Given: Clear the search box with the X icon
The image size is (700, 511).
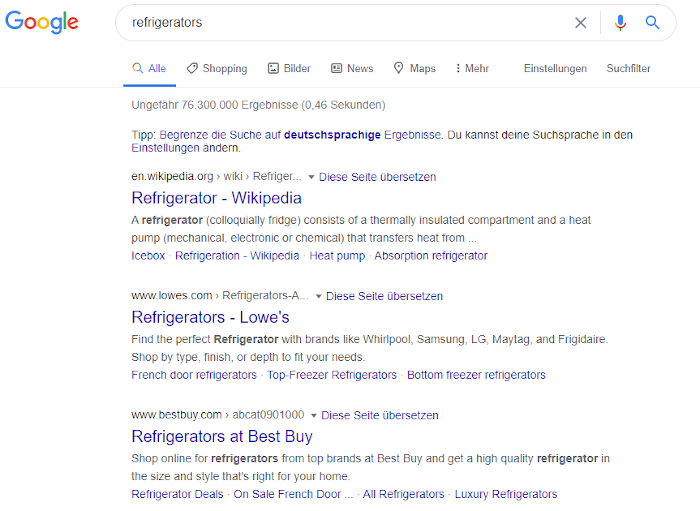Looking at the screenshot, I should pyautogui.click(x=580, y=22).
